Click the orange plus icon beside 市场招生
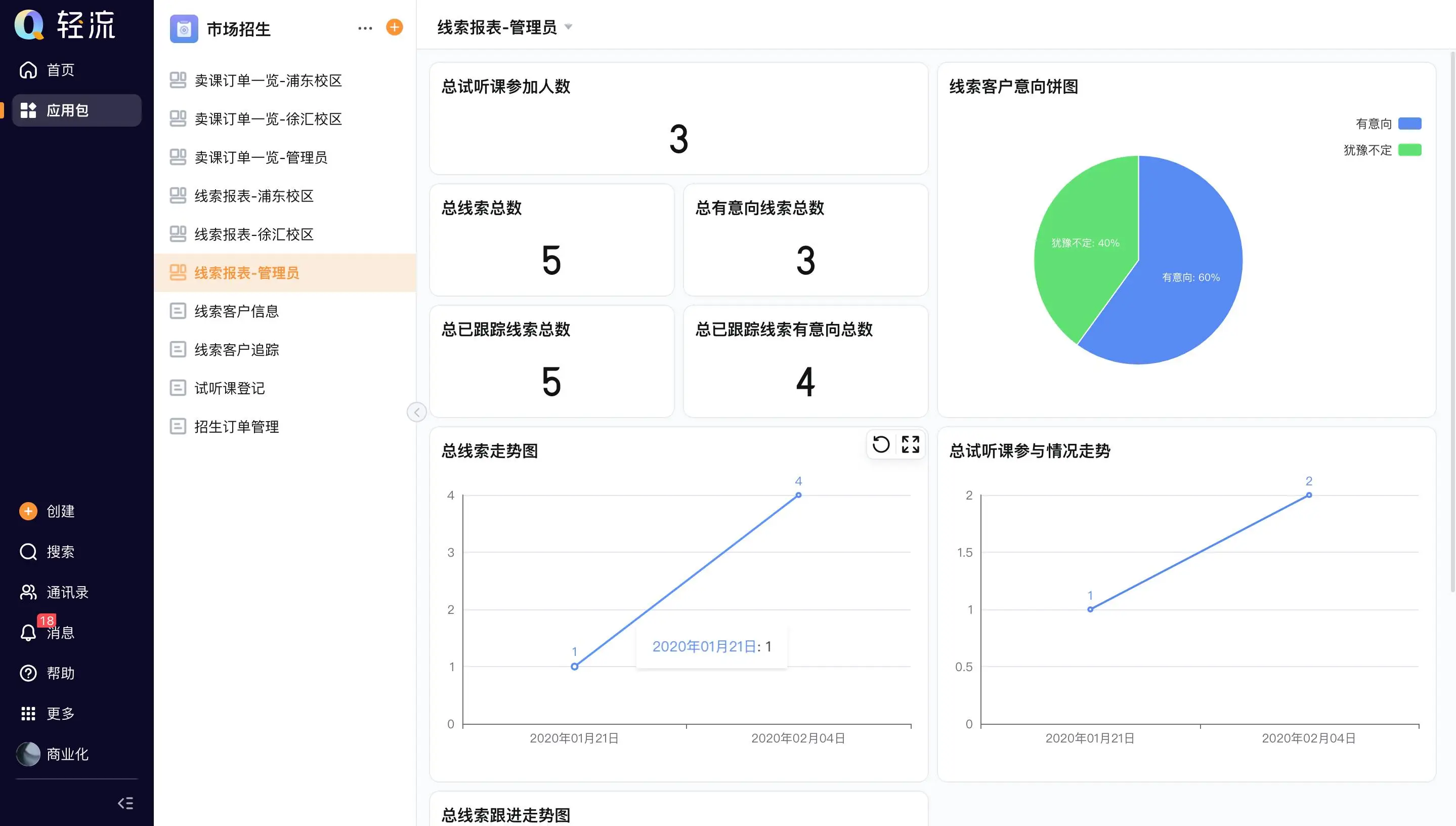The height and width of the screenshot is (826, 1456). (394, 27)
